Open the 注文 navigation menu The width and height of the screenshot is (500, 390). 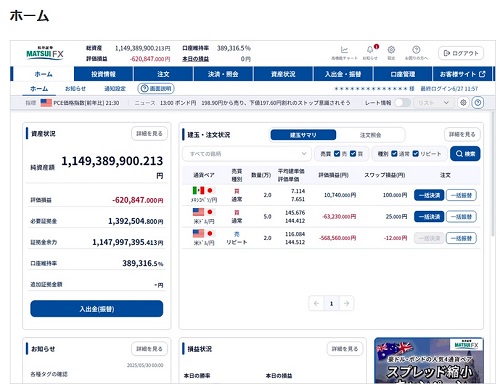163,74
